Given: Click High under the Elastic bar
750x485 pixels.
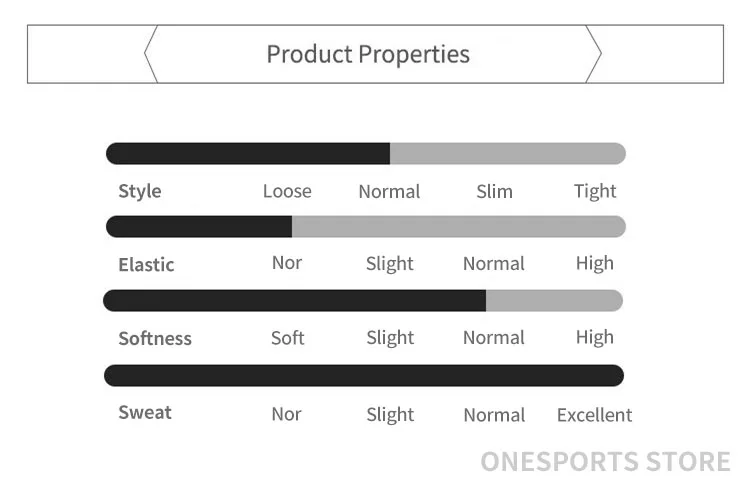Looking at the screenshot, I should (595, 263).
